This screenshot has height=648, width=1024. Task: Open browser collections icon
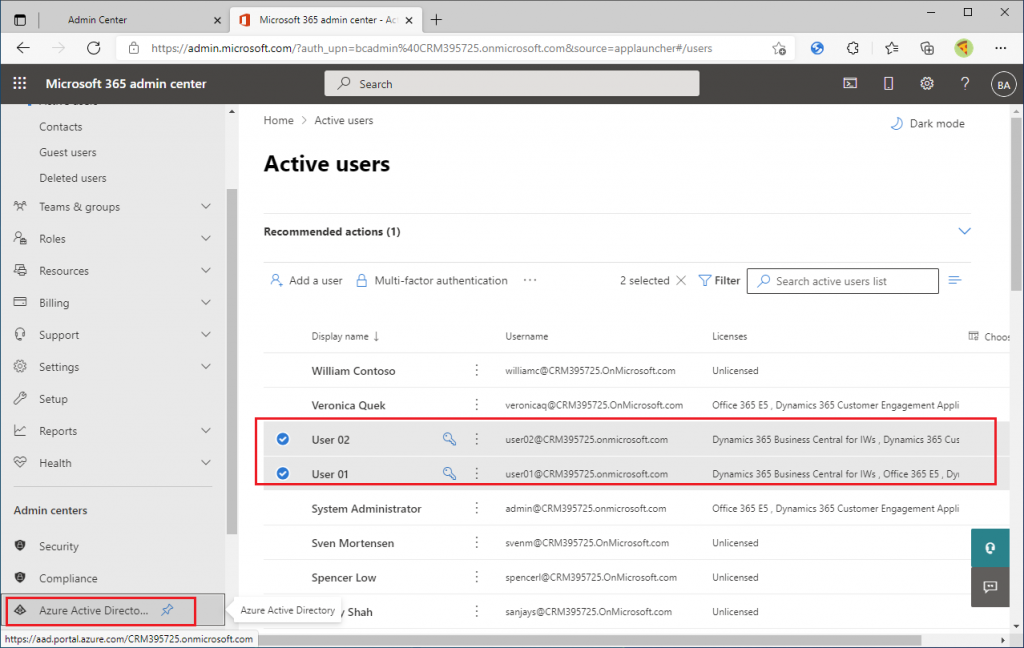coord(927,48)
